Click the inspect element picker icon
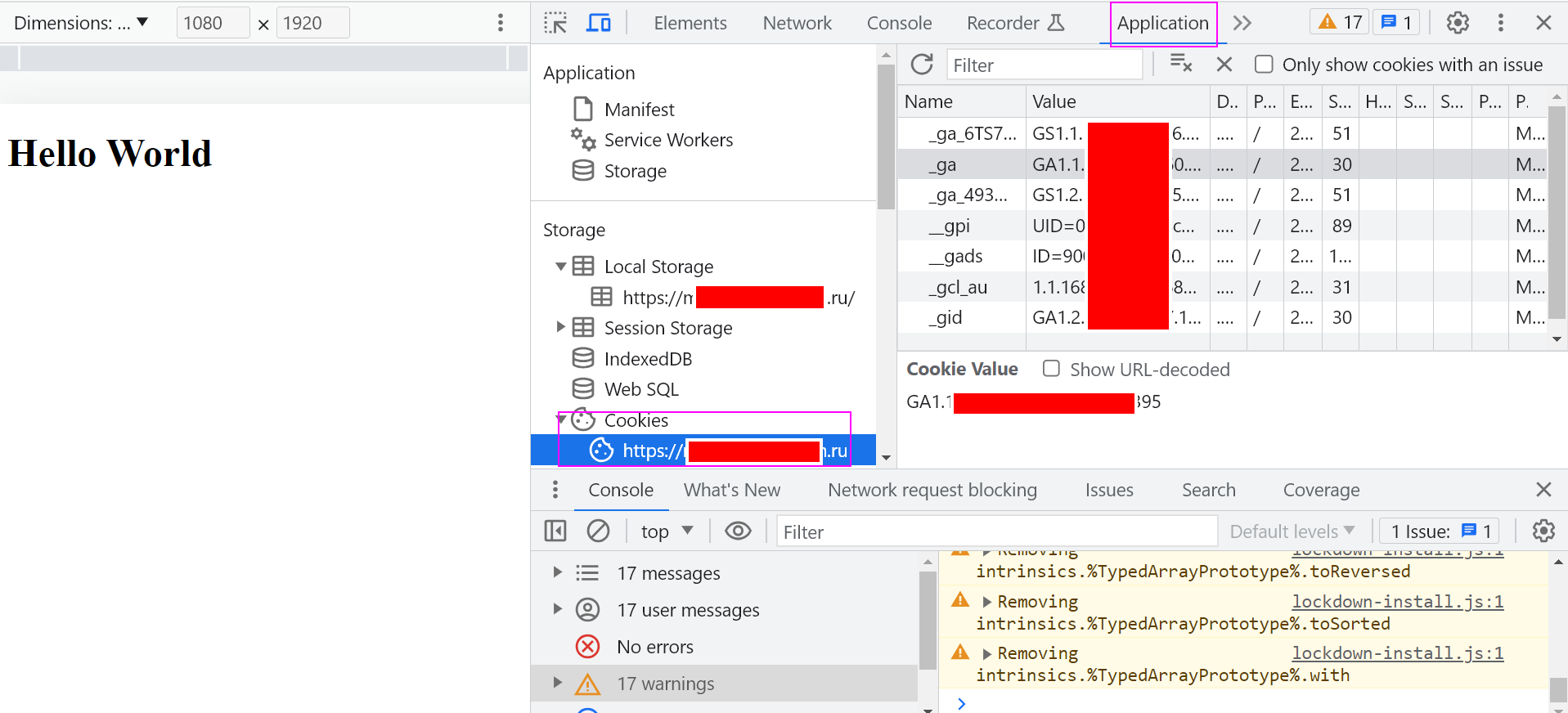Image resolution: width=1568 pixels, height=713 pixels. tap(555, 23)
